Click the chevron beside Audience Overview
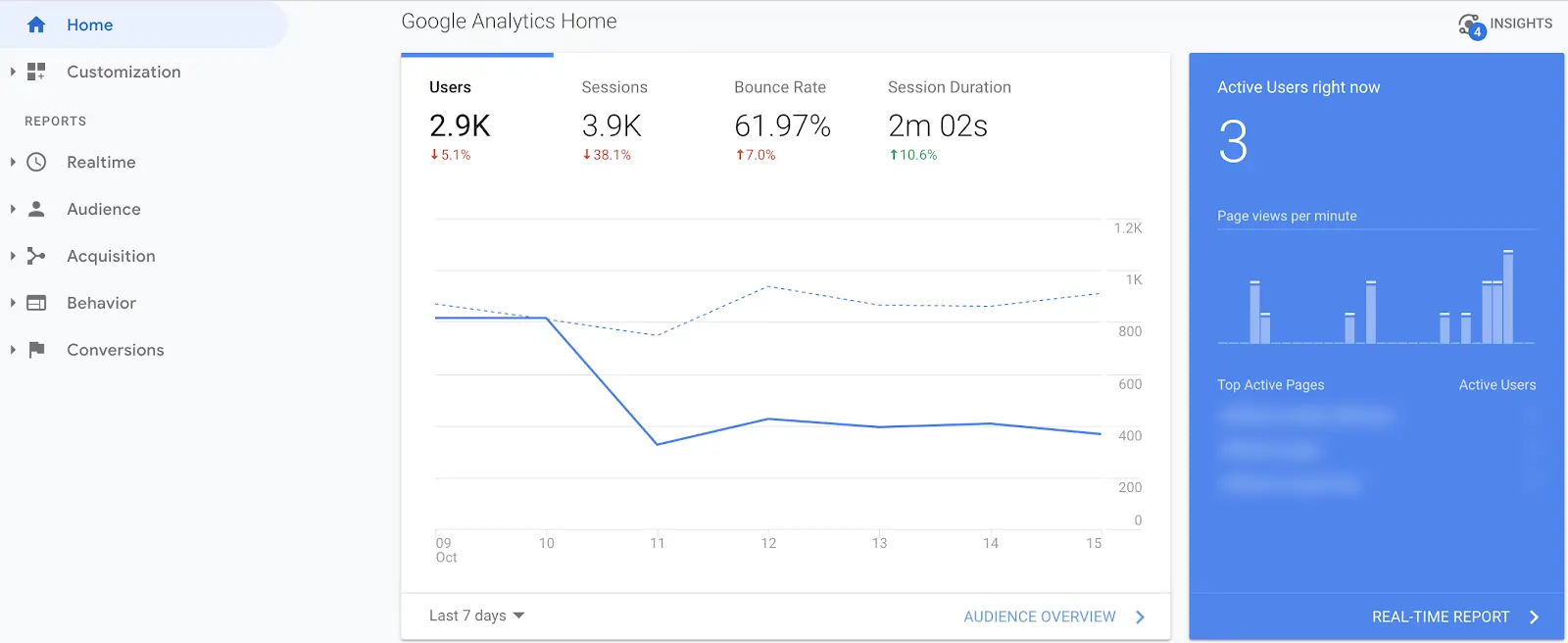This screenshot has height=643, width=1568. point(1140,617)
